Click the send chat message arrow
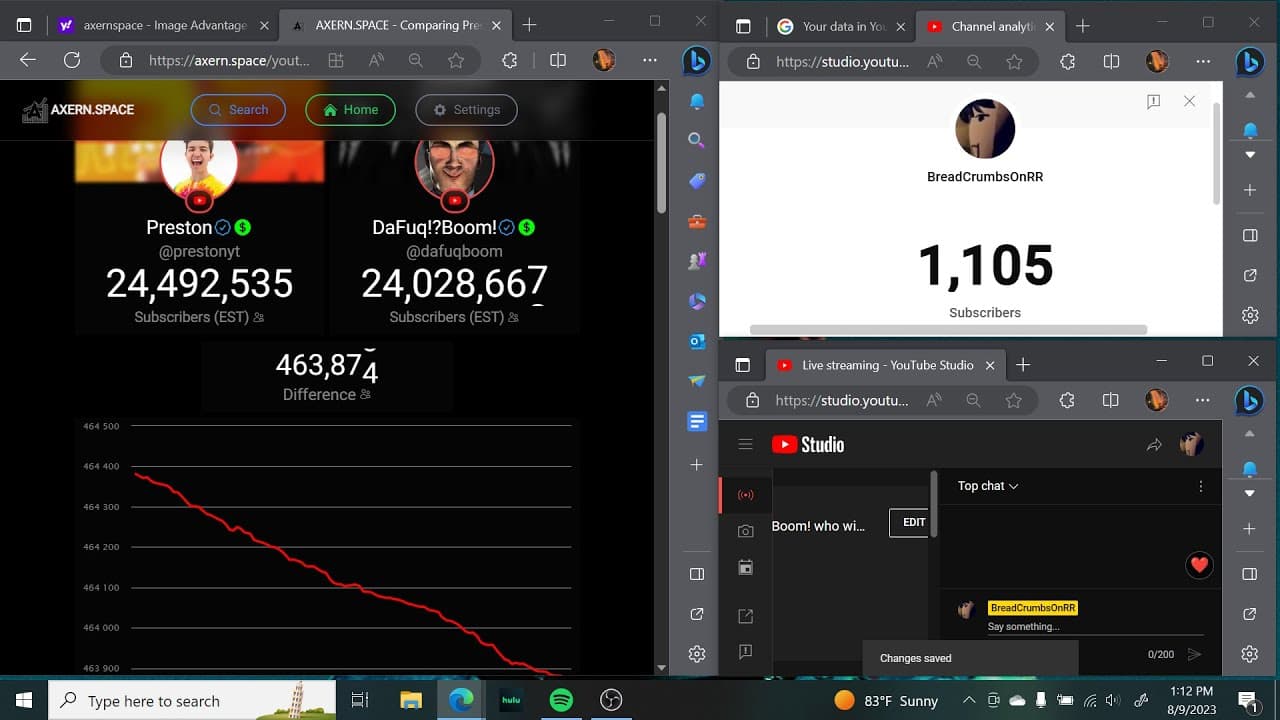Viewport: 1280px width, 720px height. click(1193, 654)
